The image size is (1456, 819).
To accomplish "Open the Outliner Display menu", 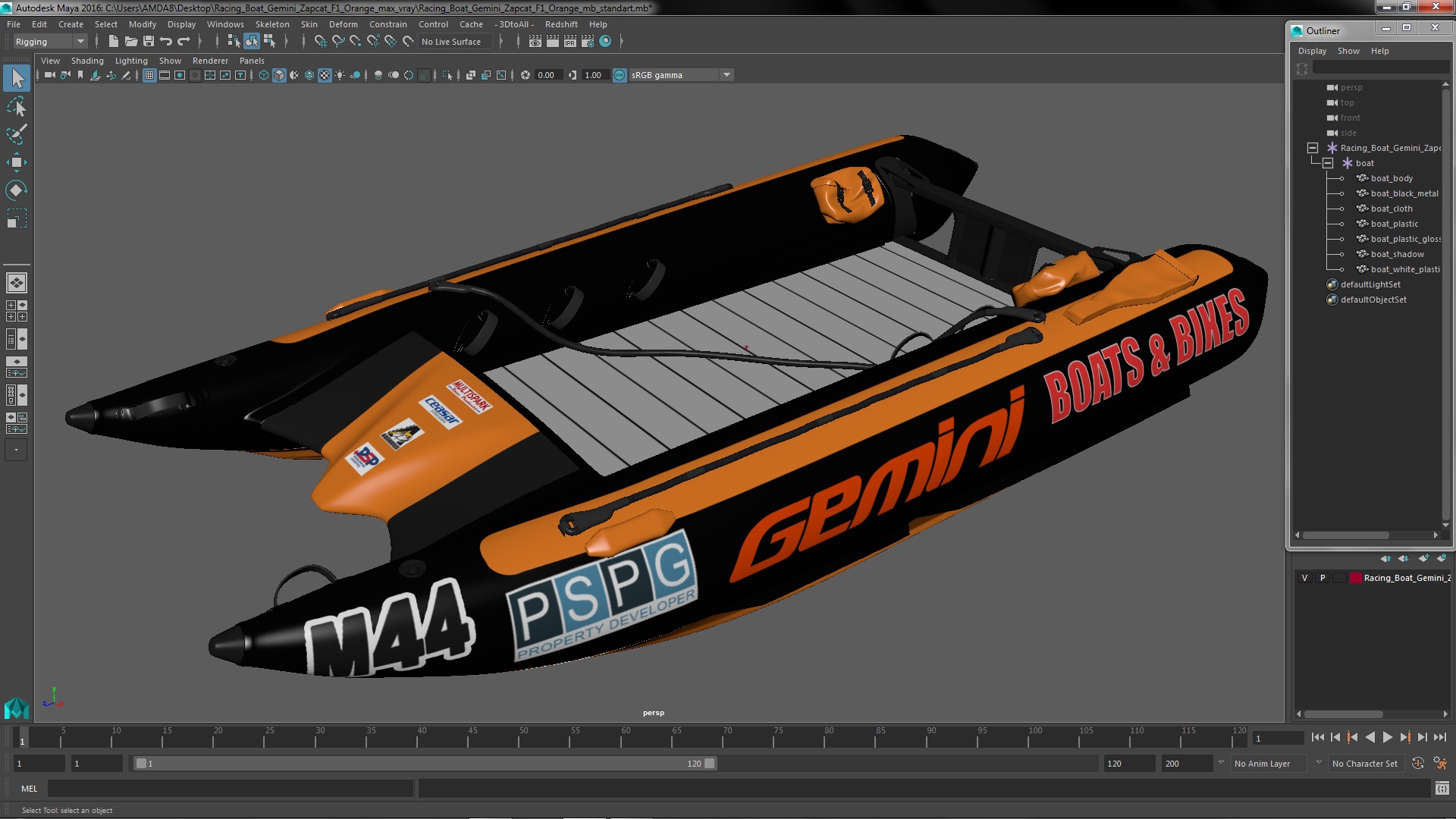I will (x=1312, y=51).
